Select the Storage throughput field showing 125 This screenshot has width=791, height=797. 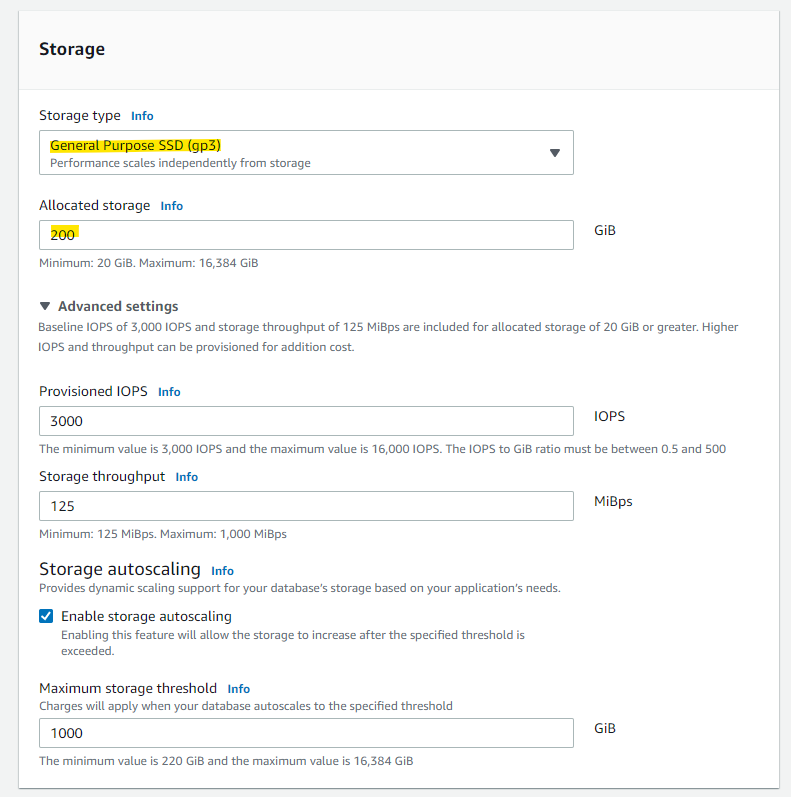pyautogui.click(x=306, y=506)
